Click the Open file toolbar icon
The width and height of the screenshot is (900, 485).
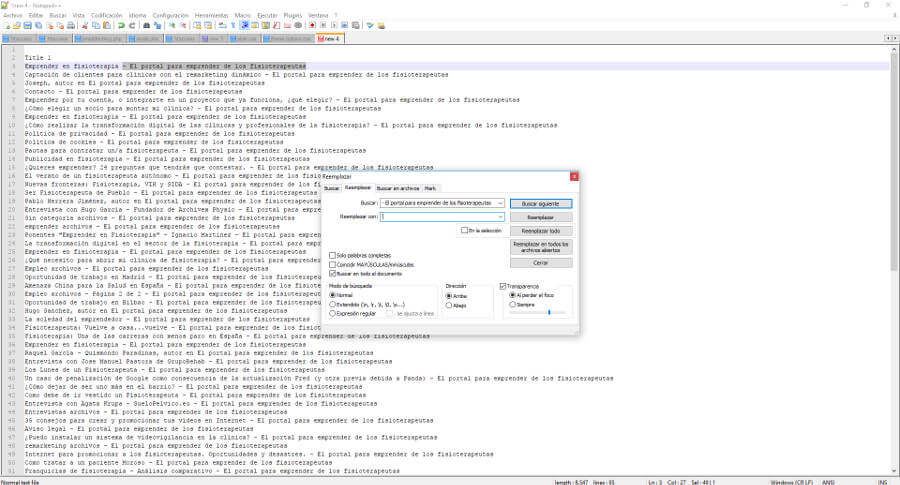point(17,25)
